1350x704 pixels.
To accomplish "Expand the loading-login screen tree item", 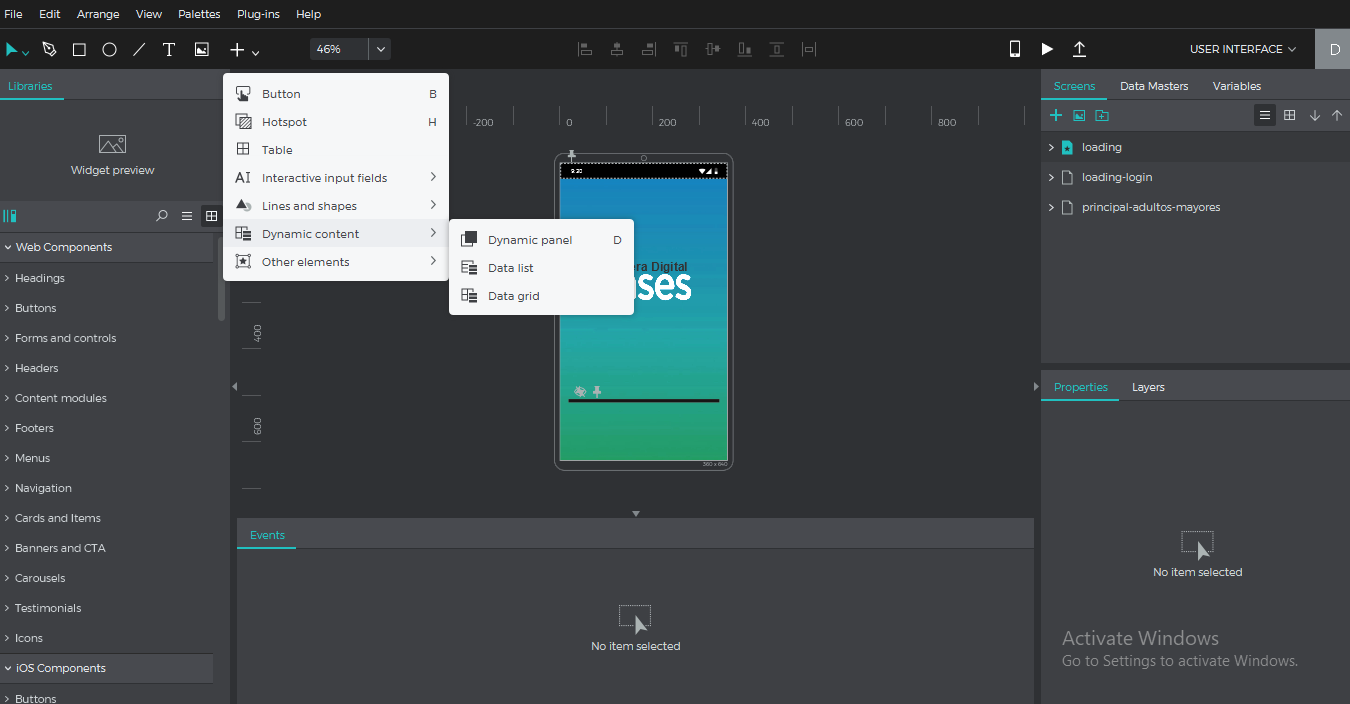I will (x=1051, y=177).
